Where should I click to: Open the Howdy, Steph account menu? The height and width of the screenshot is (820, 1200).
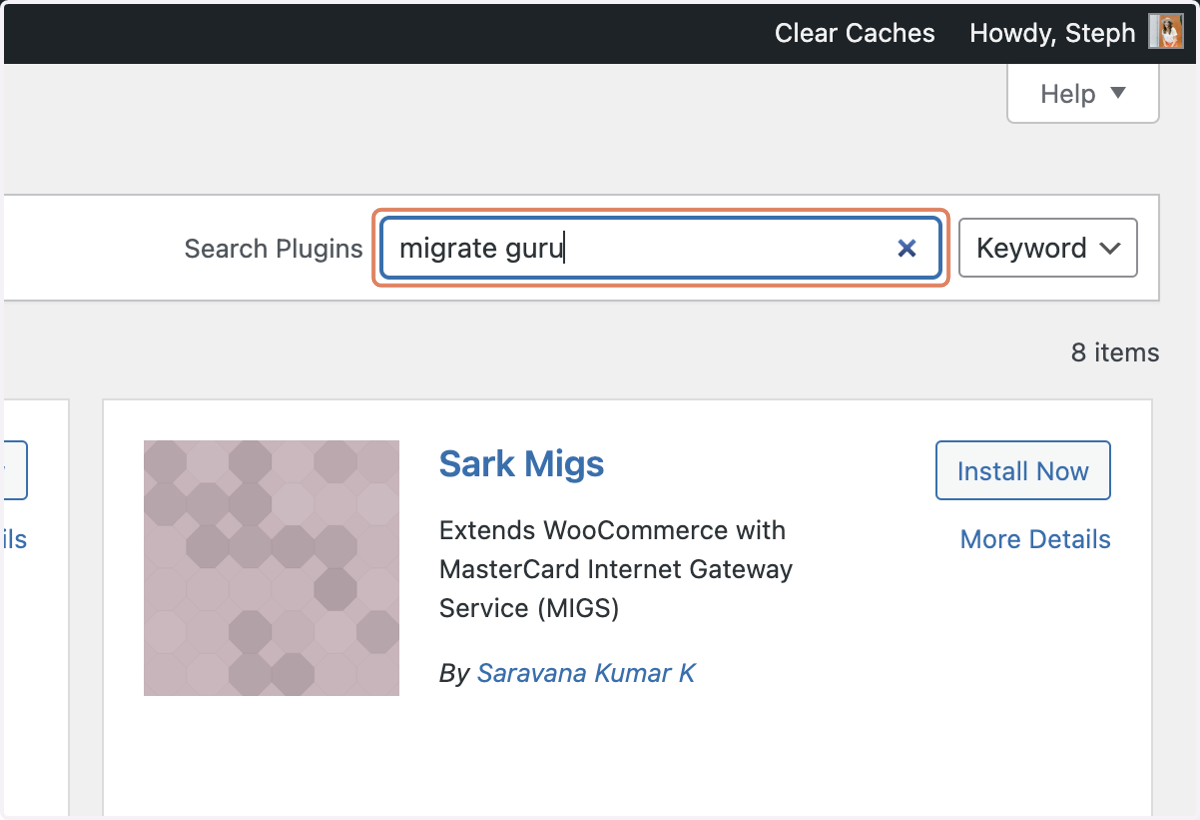click(1053, 33)
